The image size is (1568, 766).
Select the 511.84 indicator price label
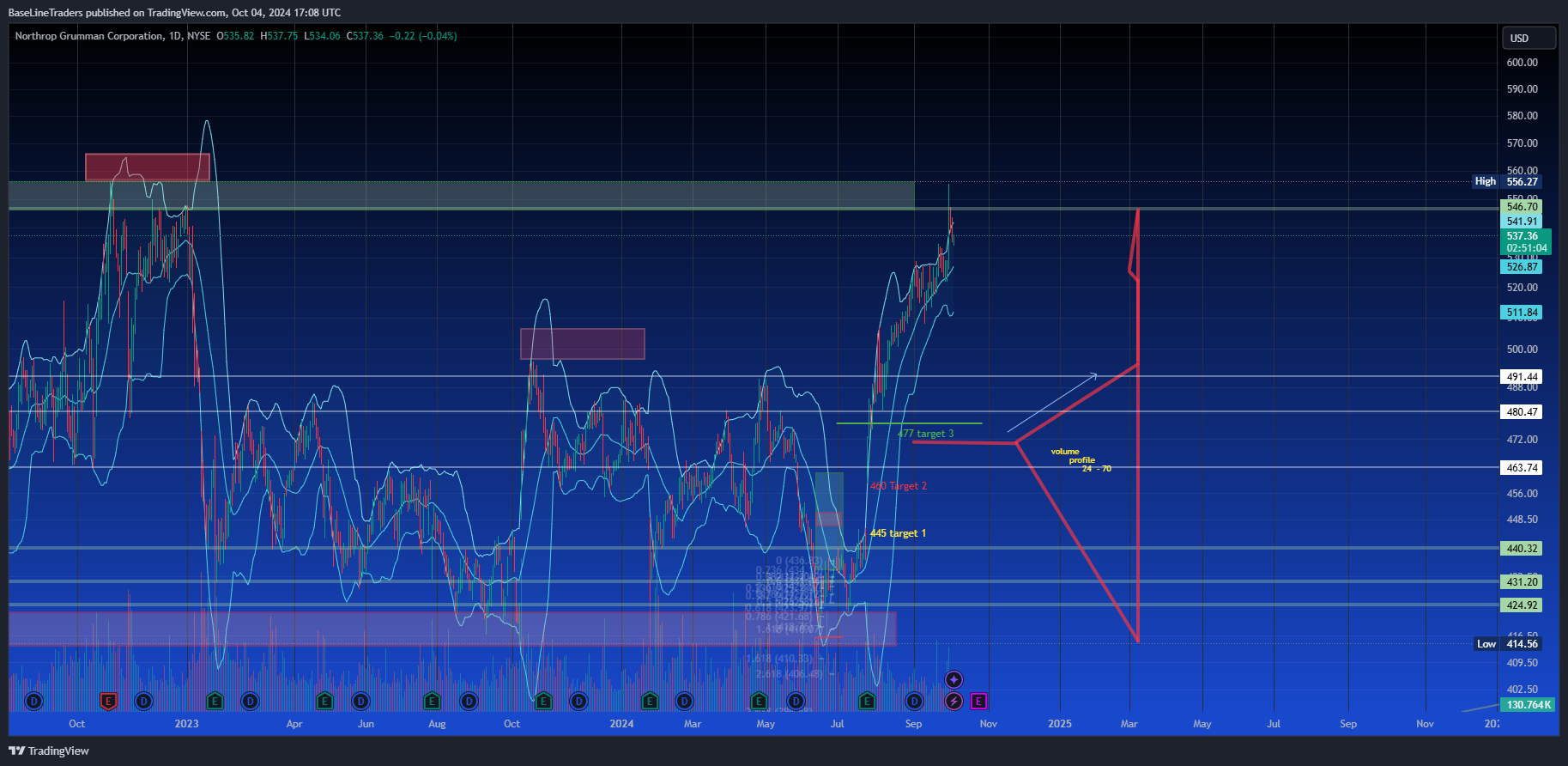tap(1522, 312)
